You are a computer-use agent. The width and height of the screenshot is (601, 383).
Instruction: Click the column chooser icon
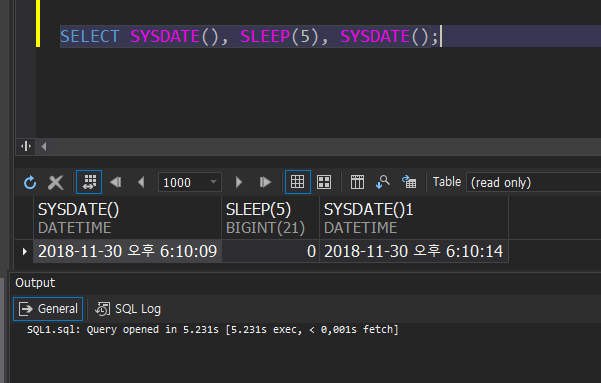tap(357, 182)
